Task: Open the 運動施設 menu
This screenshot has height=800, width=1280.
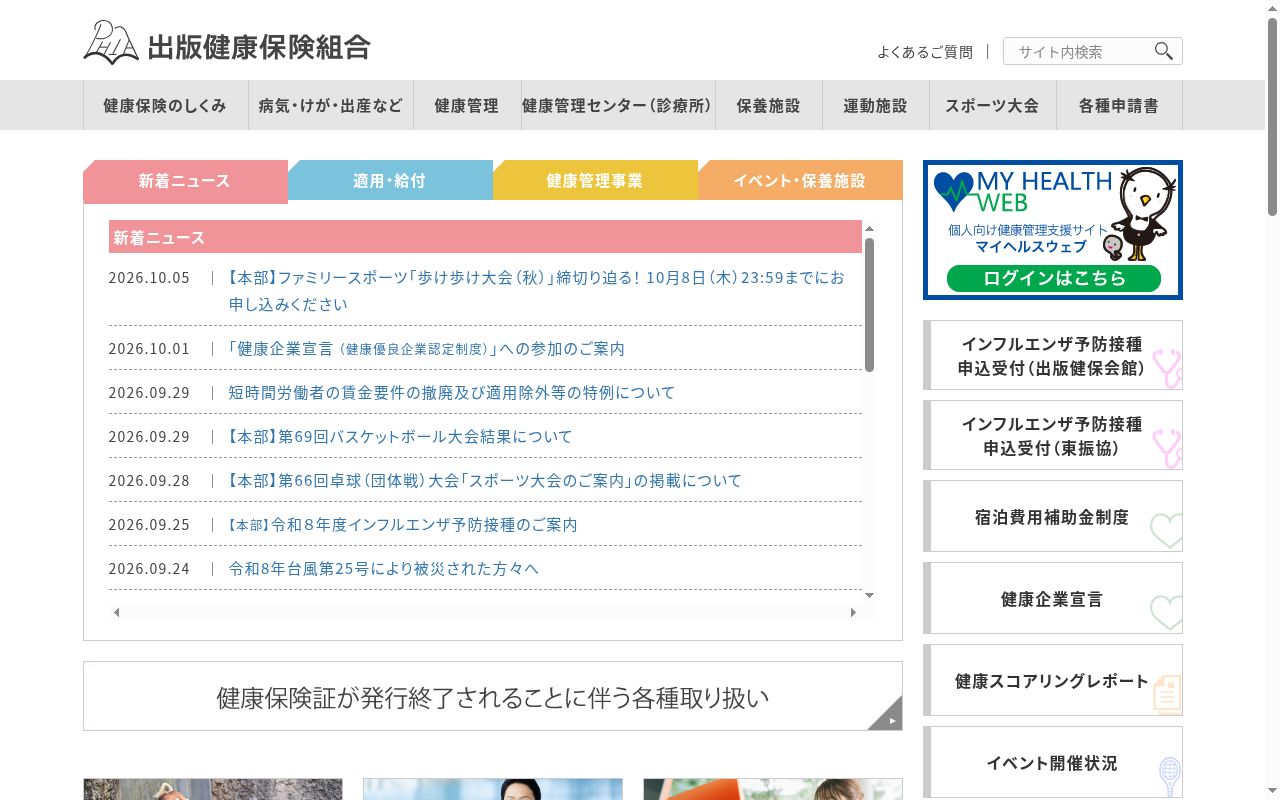Action: (875, 105)
